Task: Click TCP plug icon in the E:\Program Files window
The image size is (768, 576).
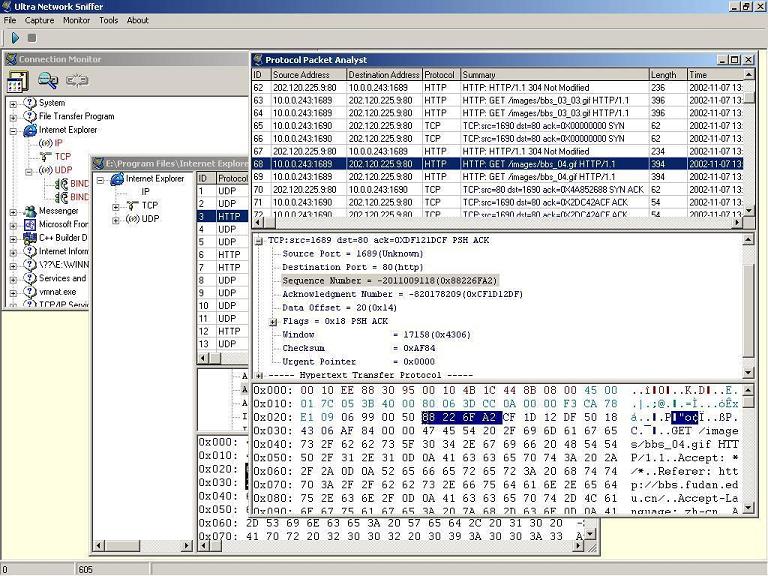Action: click(x=133, y=206)
